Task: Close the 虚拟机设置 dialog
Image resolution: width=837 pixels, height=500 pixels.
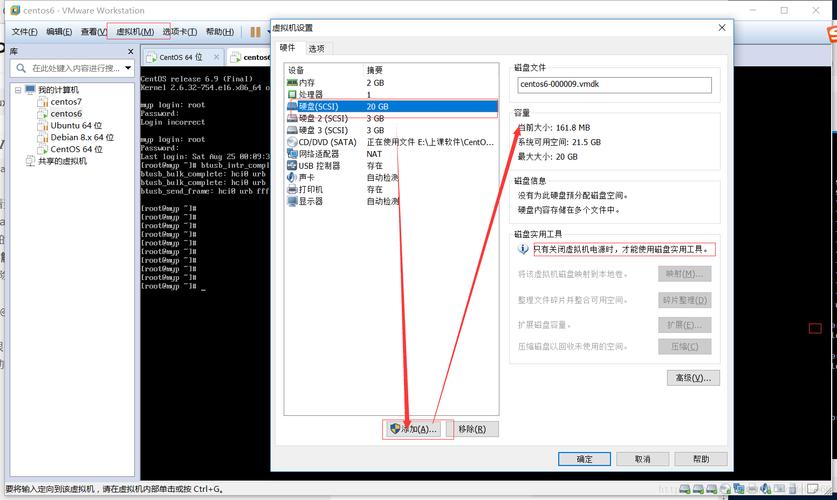Action: click(x=722, y=27)
